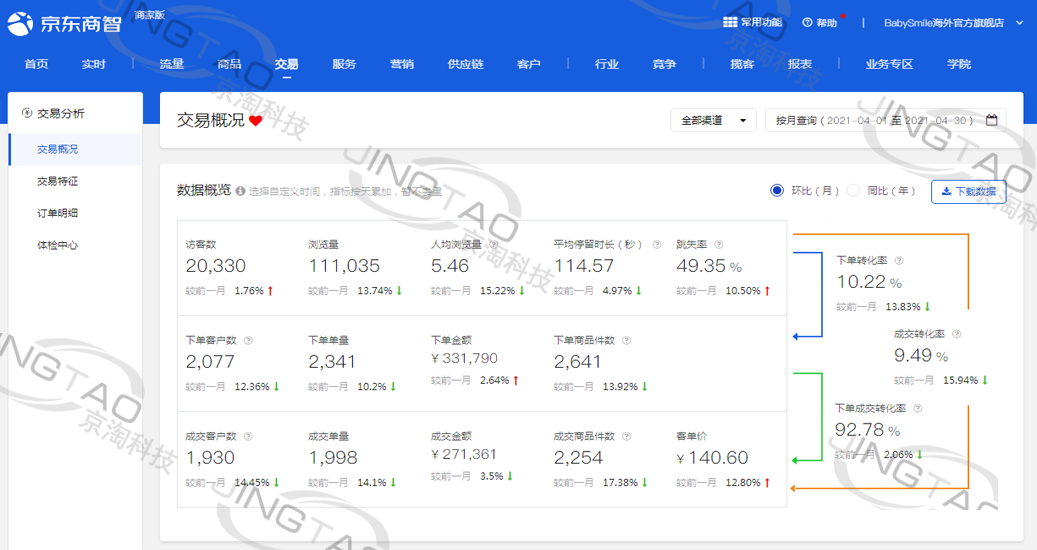The image size is (1037, 550).
Task: Click the 帮助 question mark icon
Action: pyautogui.click(x=806, y=23)
